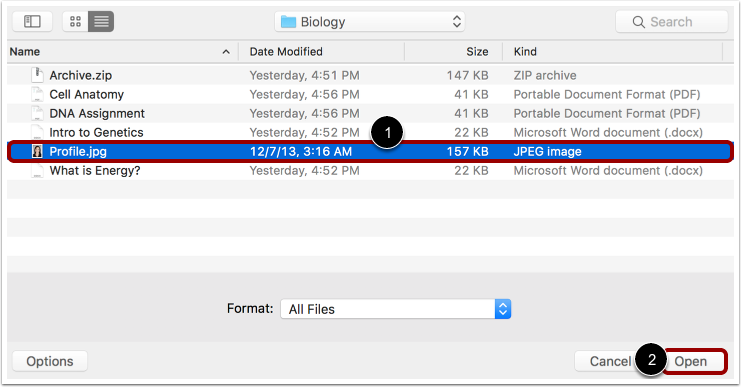Click the Open button

pos(690,361)
